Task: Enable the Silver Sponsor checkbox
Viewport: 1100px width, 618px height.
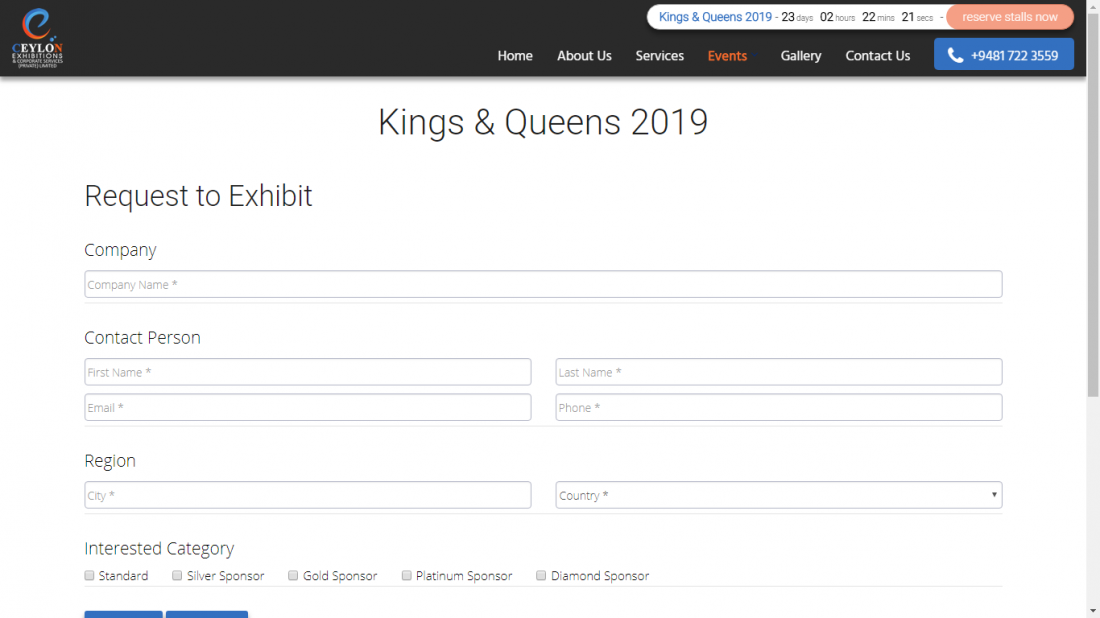Action: (x=177, y=575)
